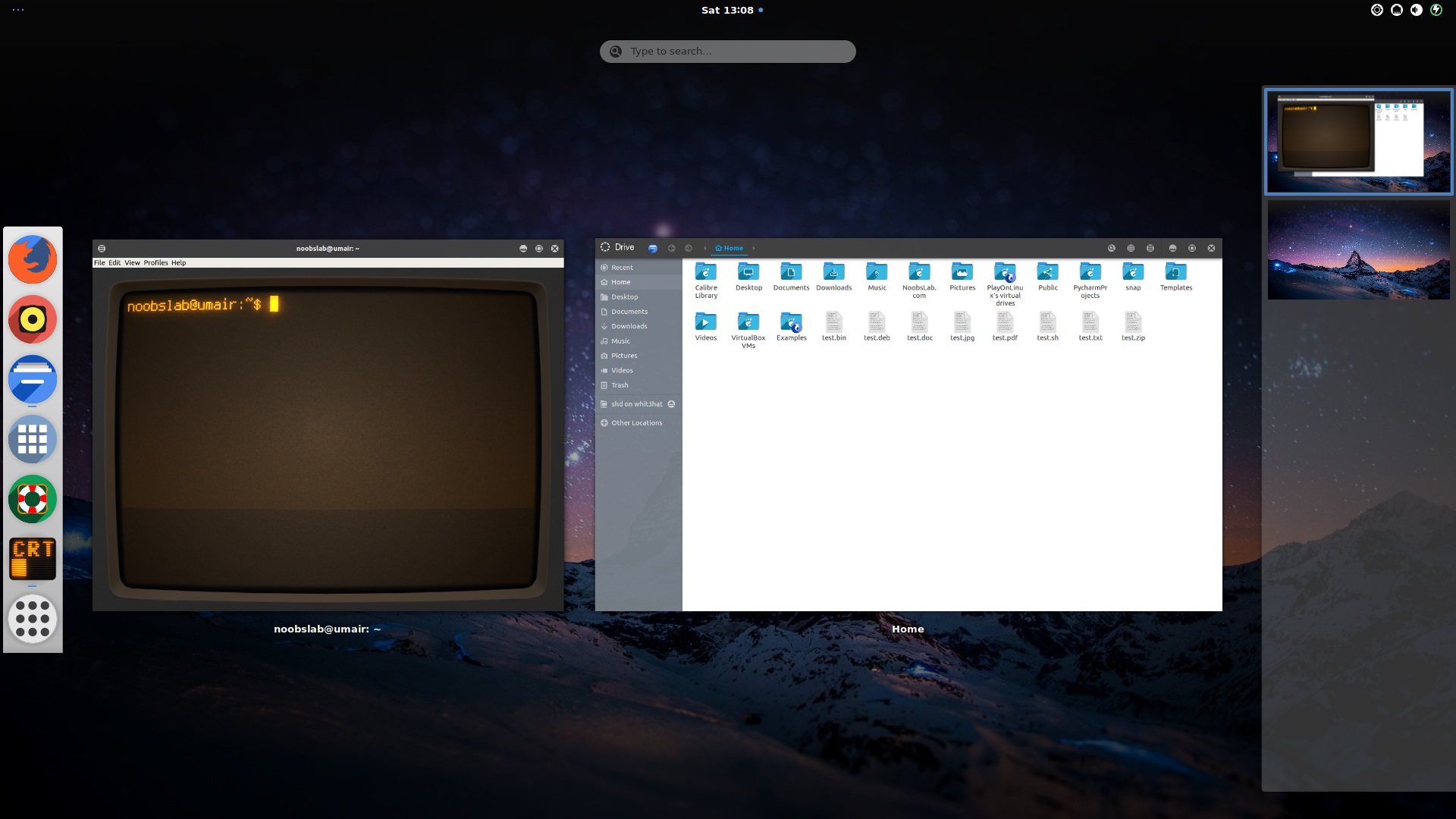Click the back navigation arrow in the file manager
Viewport: 1456px width, 819px height.
coord(671,248)
